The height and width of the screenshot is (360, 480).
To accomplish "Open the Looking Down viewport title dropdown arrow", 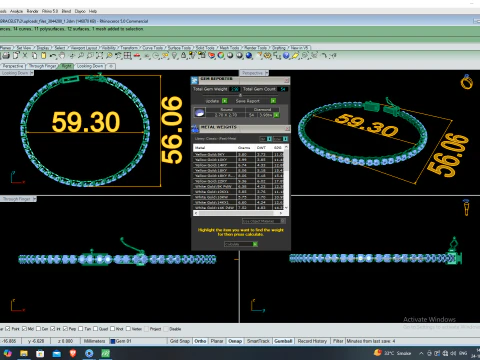I will click(x=32, y=73).
